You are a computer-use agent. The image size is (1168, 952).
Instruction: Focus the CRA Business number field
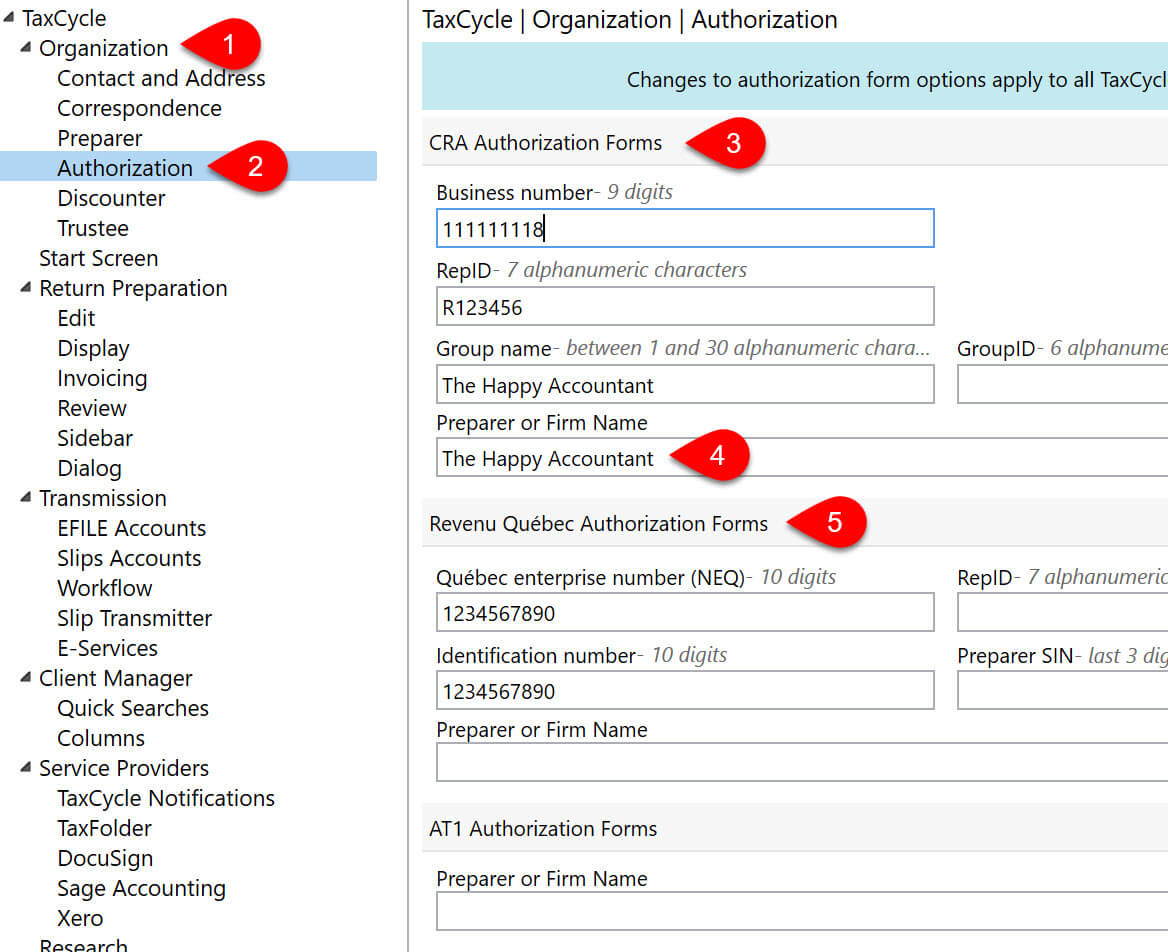685,228
